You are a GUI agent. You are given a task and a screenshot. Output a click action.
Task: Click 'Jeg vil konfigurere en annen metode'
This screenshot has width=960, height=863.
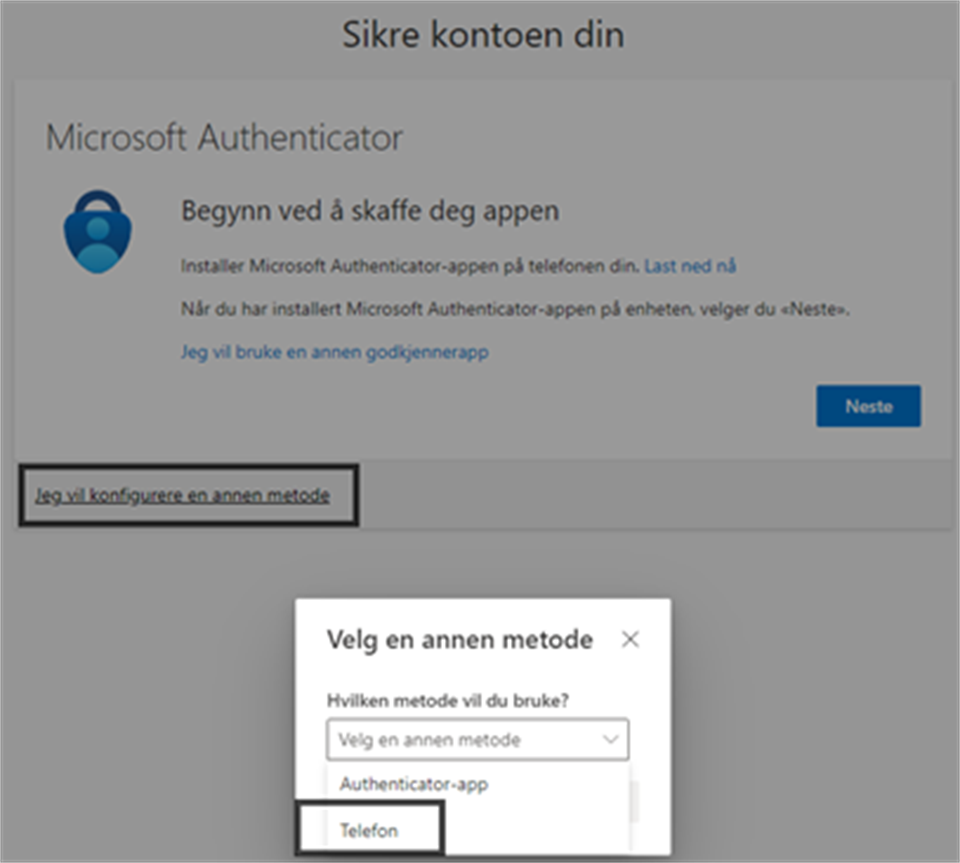click(x=182, y=495)
